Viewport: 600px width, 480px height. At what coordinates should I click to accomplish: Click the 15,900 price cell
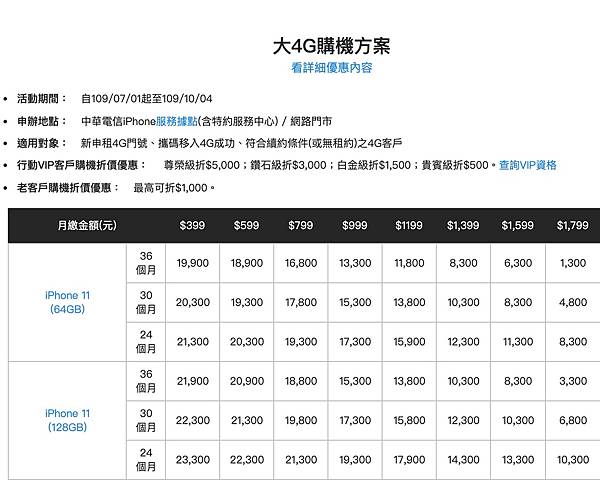(409, 342)
